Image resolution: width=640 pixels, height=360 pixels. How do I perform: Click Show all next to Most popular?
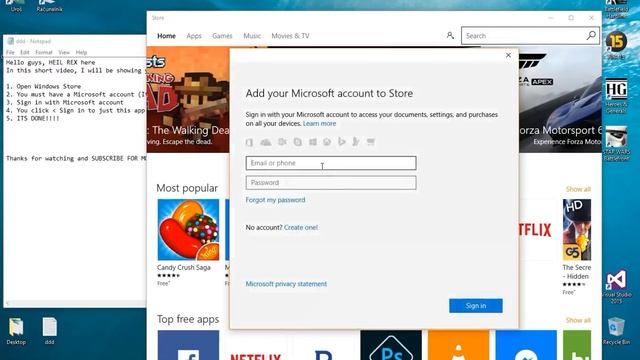[578, 189]
